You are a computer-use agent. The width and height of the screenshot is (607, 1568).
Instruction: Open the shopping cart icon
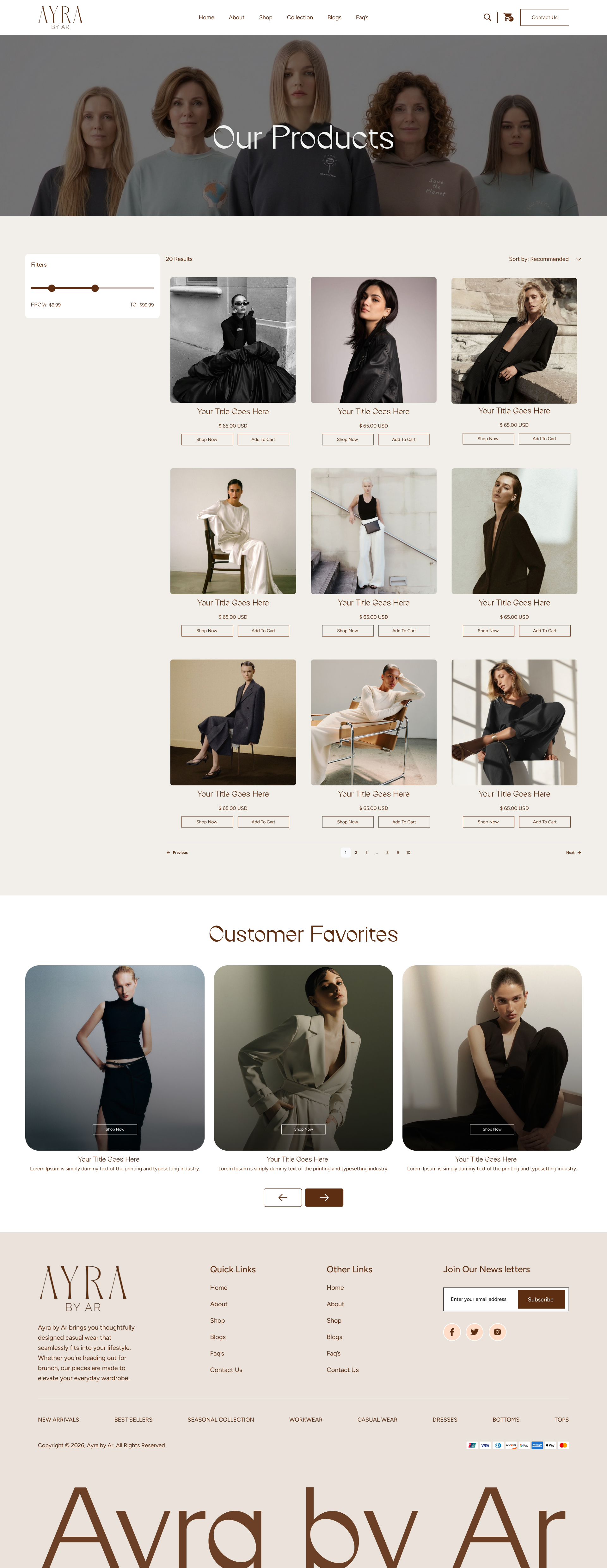(x=508, y=17)
